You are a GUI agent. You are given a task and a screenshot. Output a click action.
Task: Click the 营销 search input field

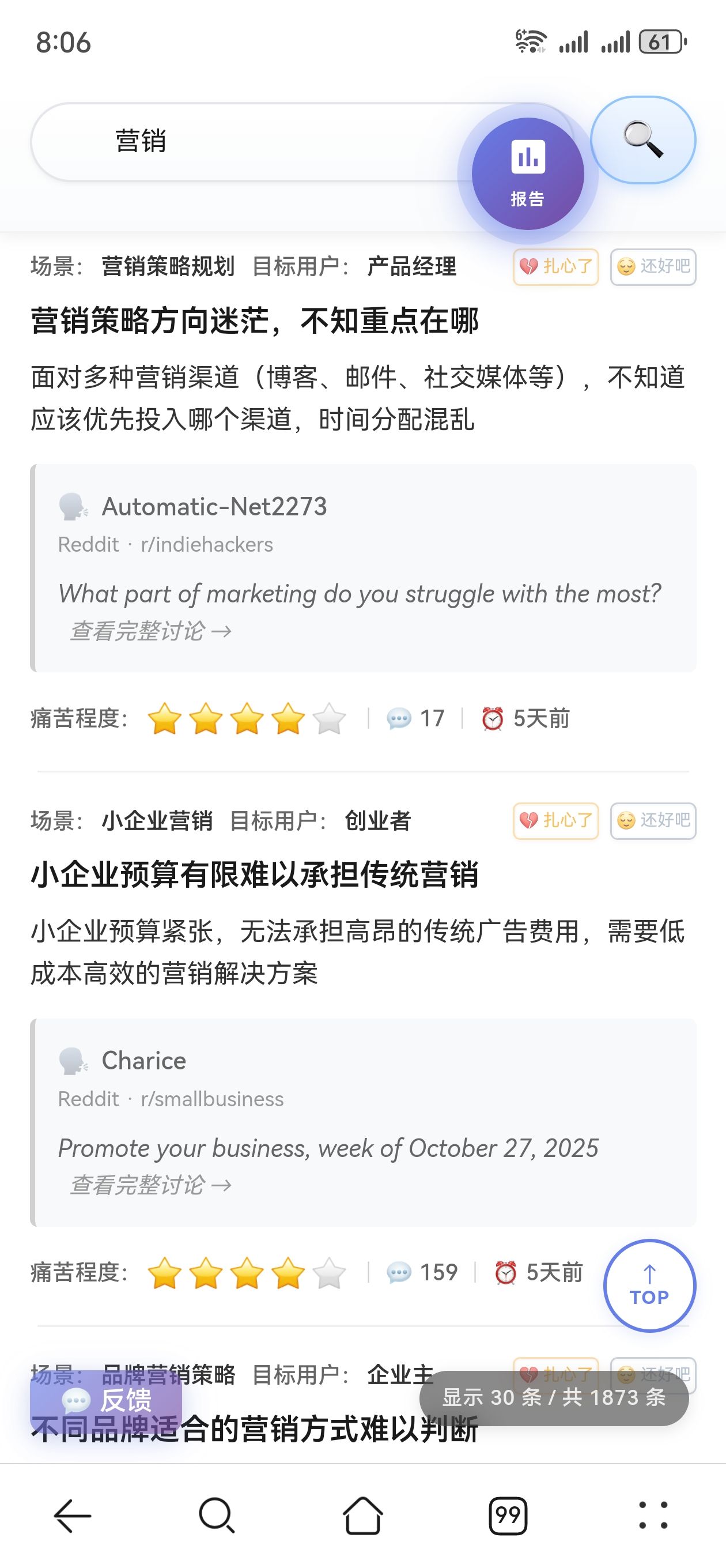coord(256,141)
